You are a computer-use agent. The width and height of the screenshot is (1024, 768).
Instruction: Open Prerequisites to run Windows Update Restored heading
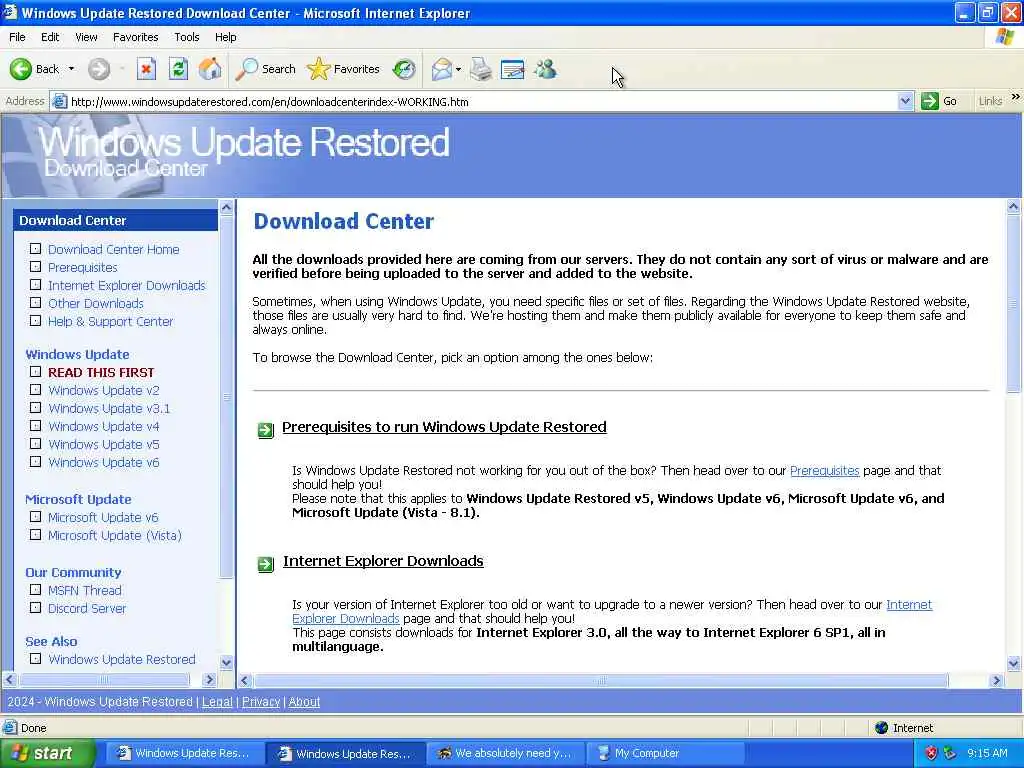(444, 427)
